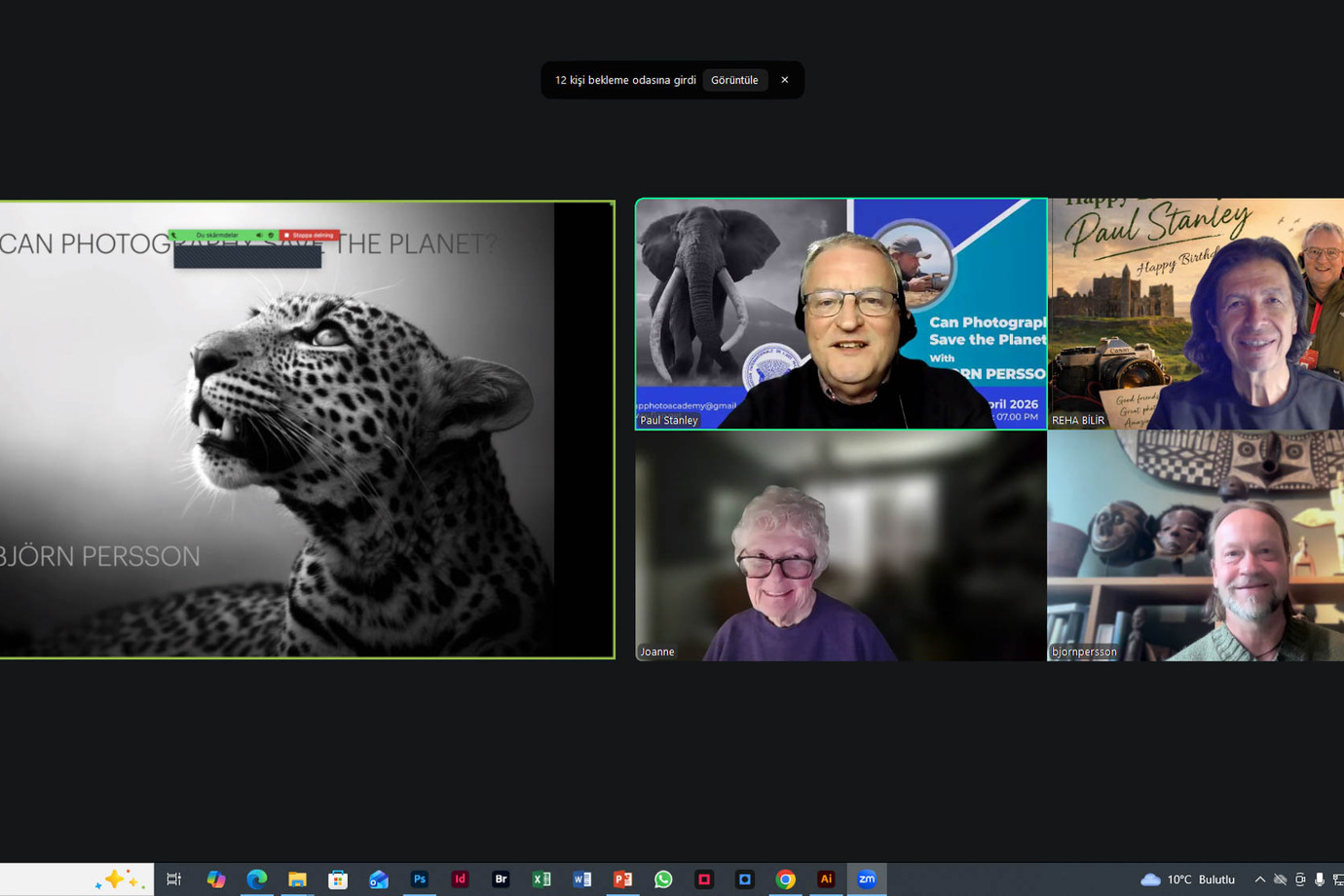Open Adobe Illustrator from the taskbar

pos(826,879)
